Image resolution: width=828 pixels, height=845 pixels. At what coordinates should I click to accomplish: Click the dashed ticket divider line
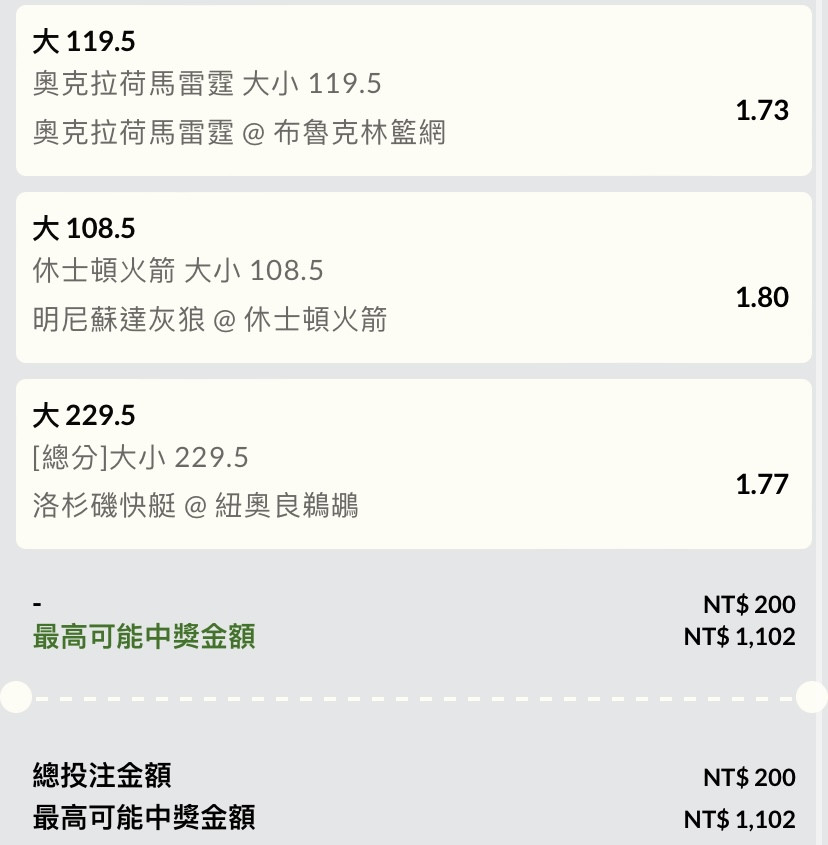coord(414,698)
